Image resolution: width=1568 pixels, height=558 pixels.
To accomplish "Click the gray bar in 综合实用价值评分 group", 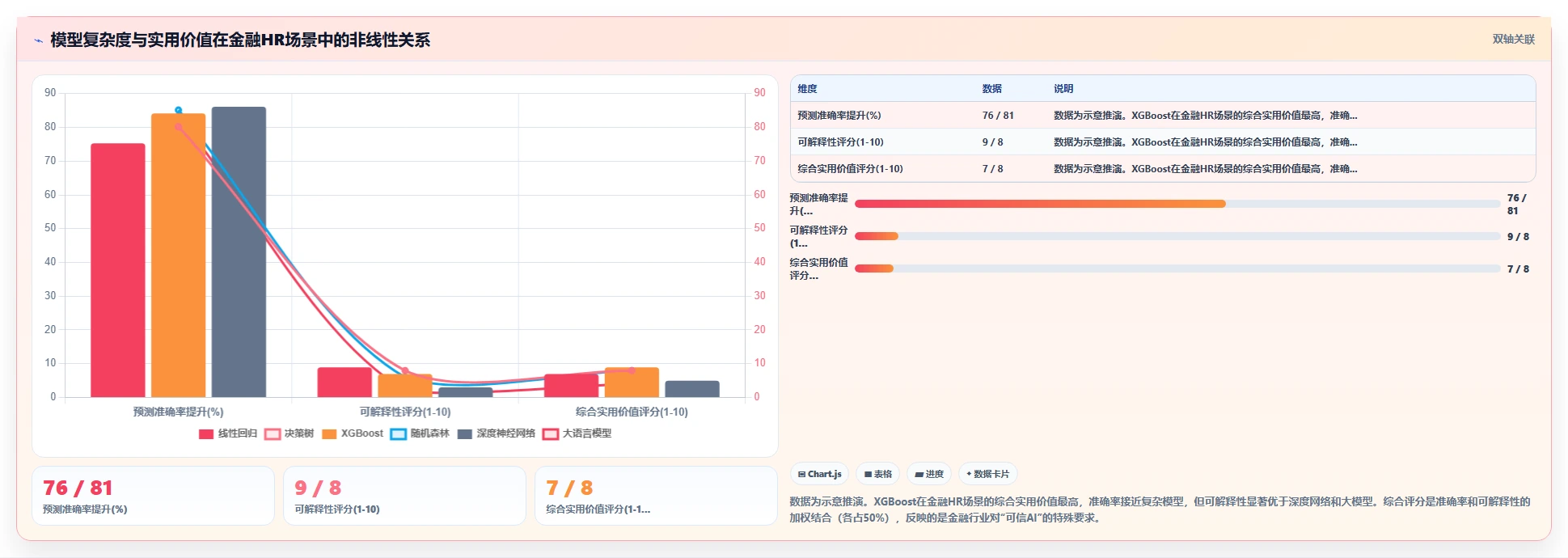I will [692, 389].
